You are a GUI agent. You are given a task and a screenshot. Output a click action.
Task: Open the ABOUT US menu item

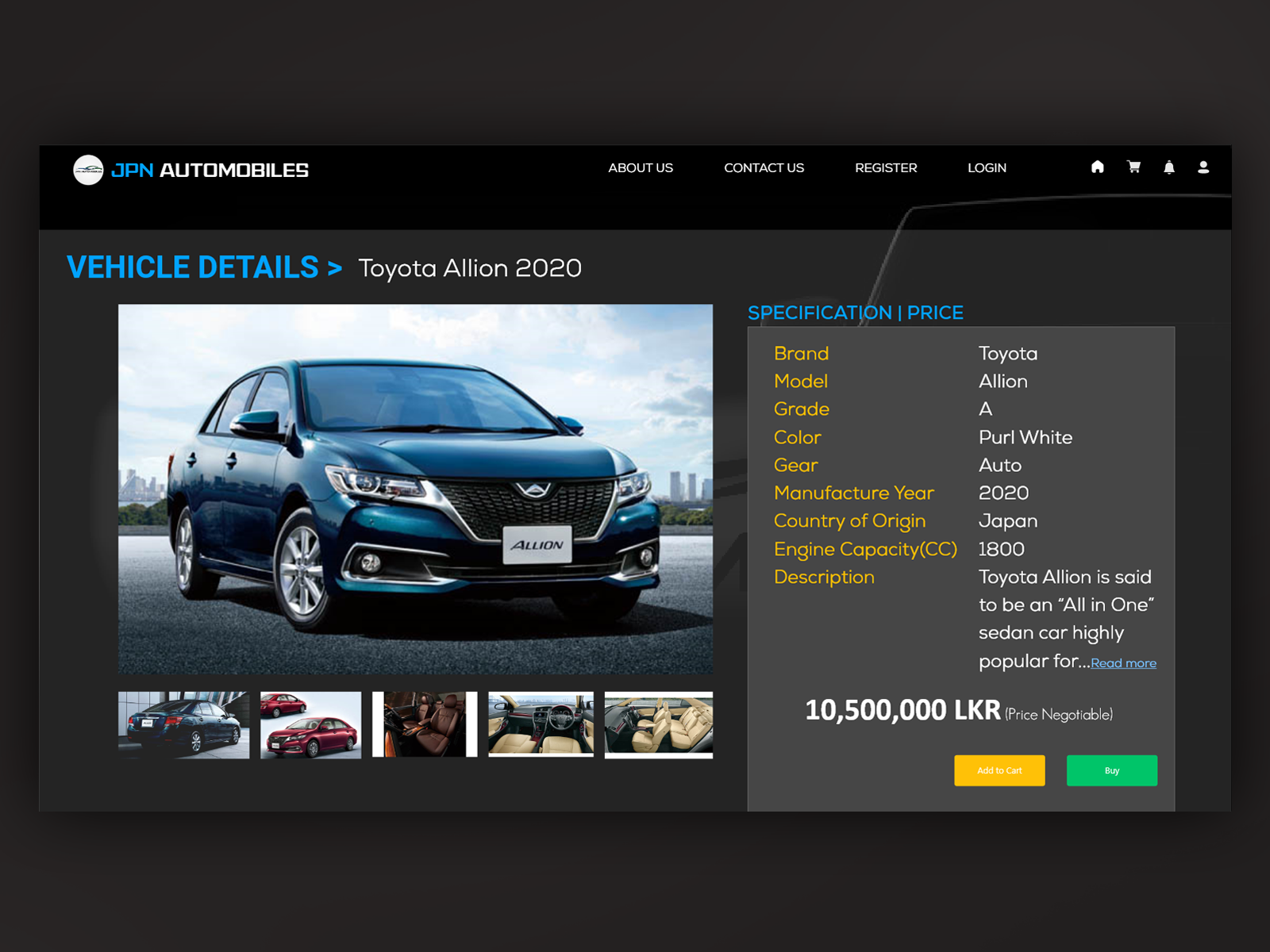(641, 167)
